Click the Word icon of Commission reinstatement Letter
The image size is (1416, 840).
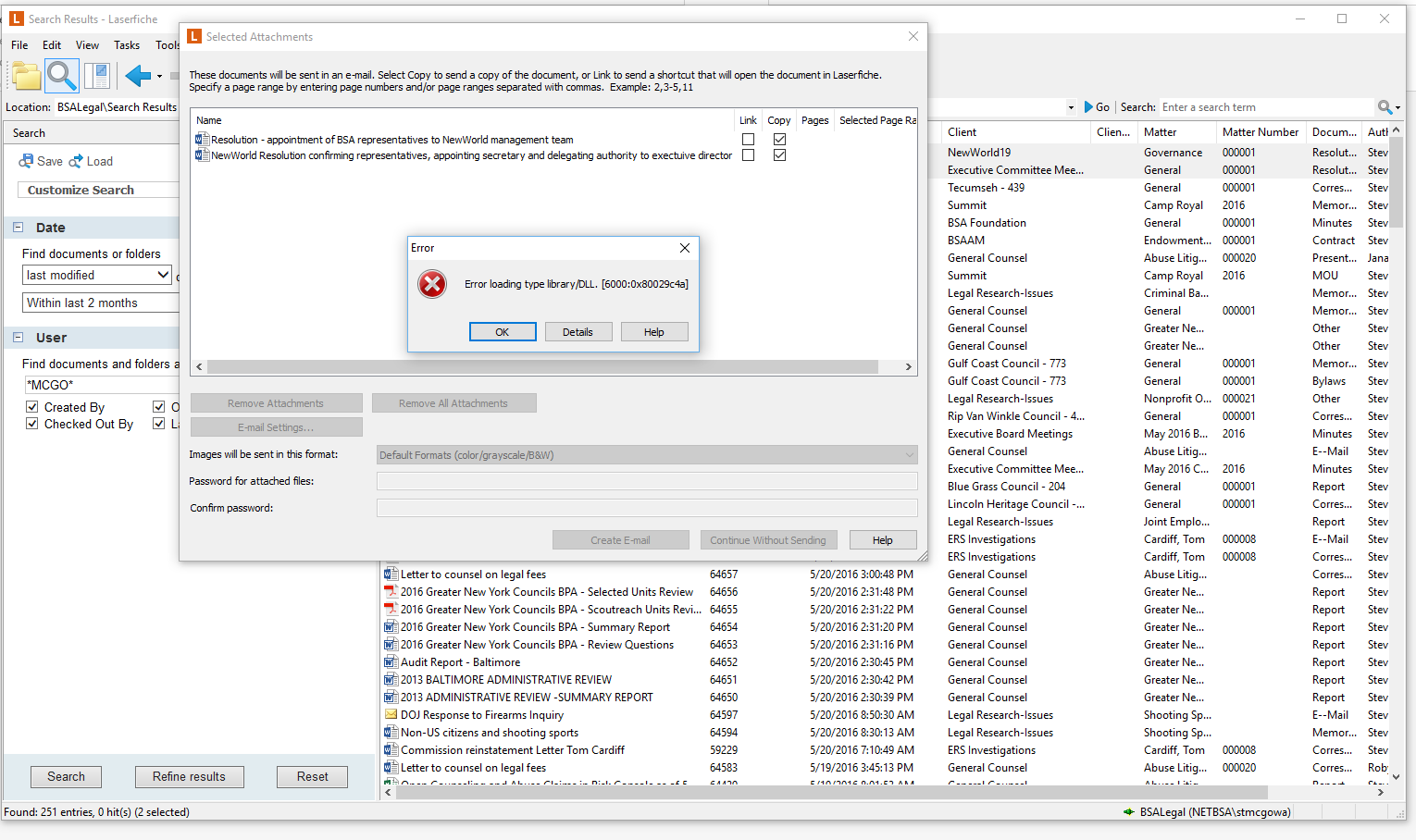click(x=391, y=750)
